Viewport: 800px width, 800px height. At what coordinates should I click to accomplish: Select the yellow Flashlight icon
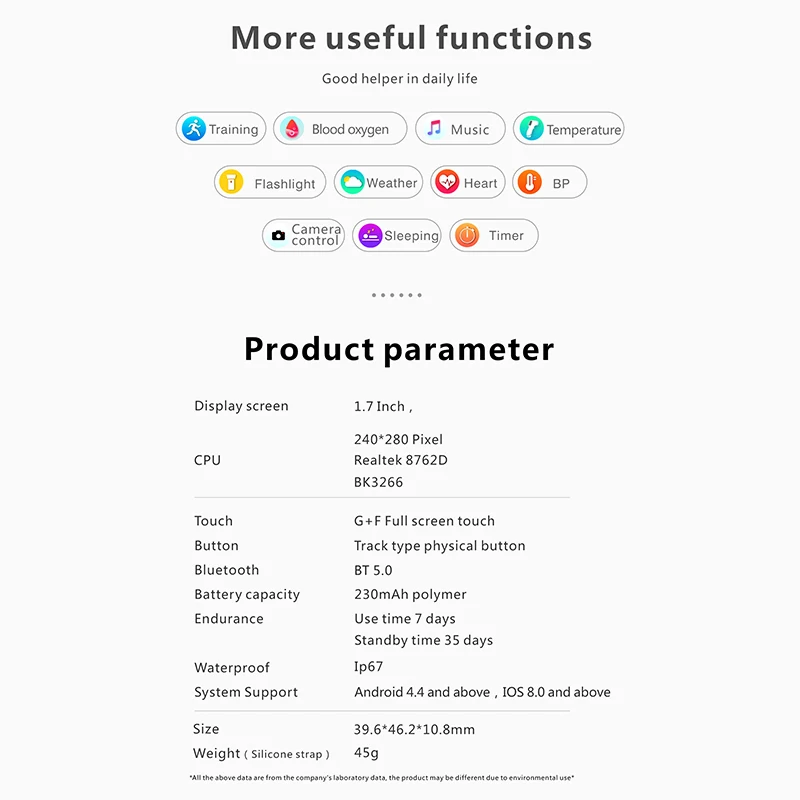[x=231, y=182]
